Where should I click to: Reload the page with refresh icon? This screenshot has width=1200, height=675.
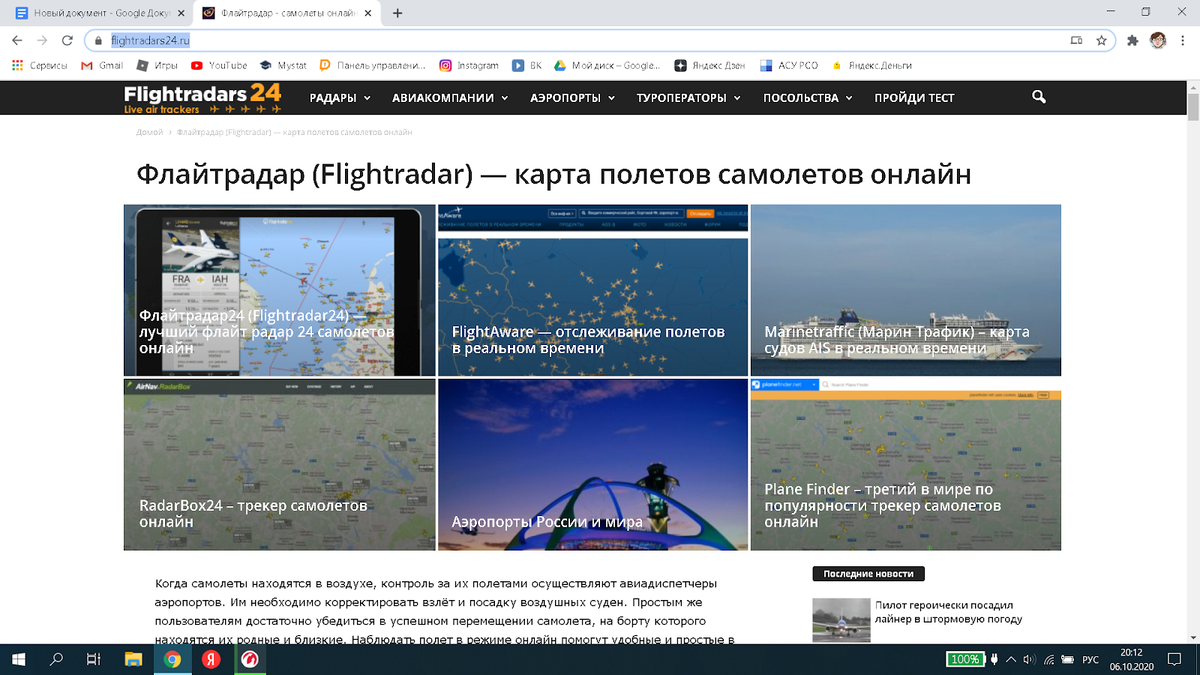tap(67, 41)
